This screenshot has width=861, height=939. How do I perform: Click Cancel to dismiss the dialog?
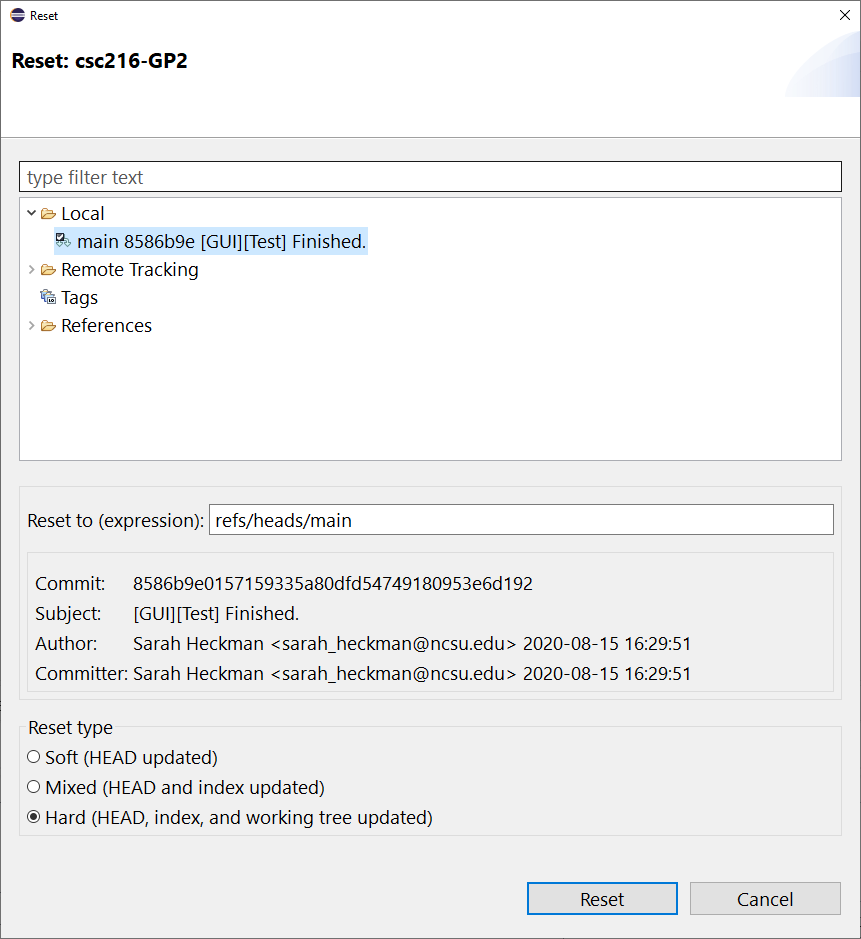765,898
